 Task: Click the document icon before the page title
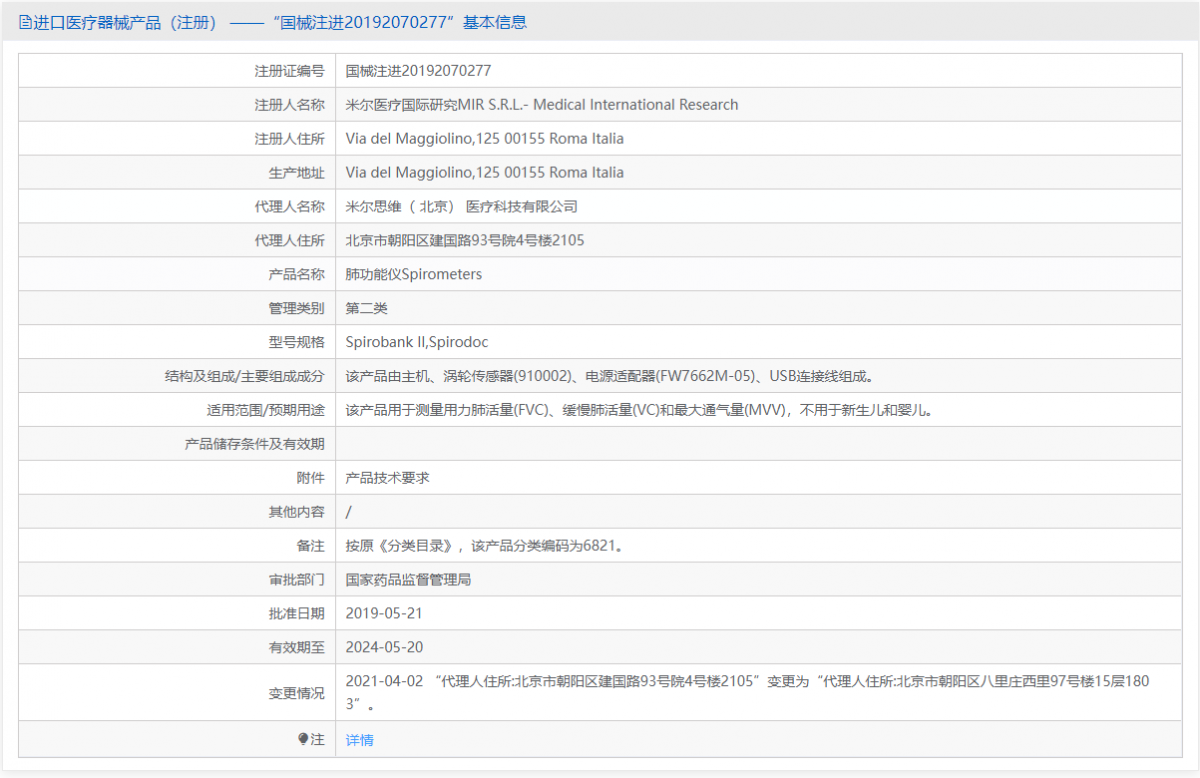[25, 22]
